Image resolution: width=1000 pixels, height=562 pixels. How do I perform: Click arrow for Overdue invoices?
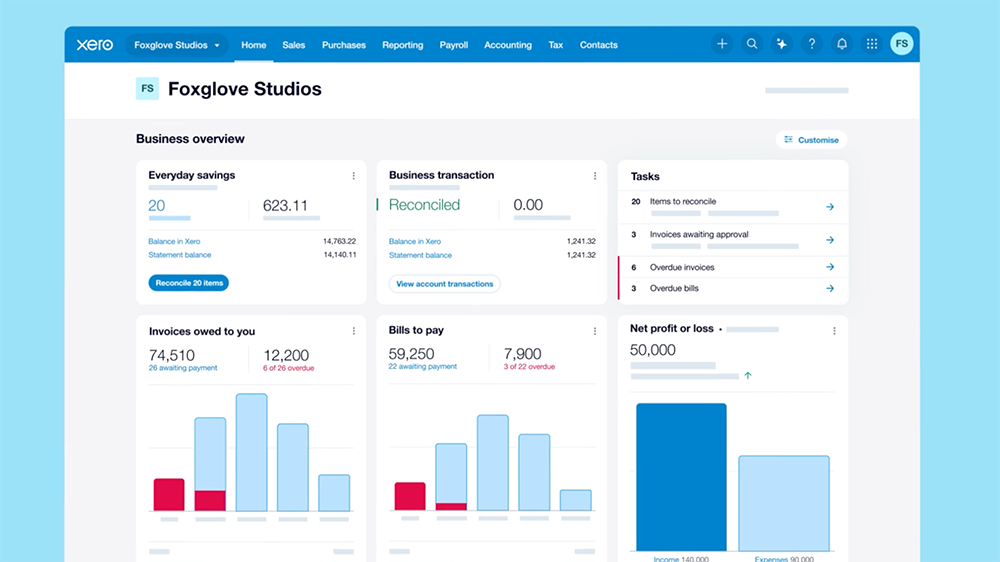830,267
